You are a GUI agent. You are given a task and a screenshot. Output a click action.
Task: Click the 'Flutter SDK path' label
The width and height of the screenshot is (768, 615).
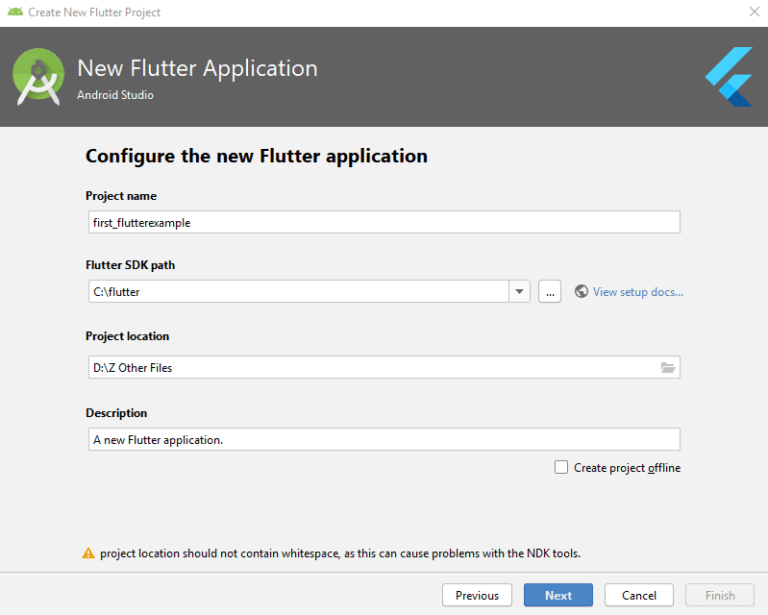click(130, 265)
